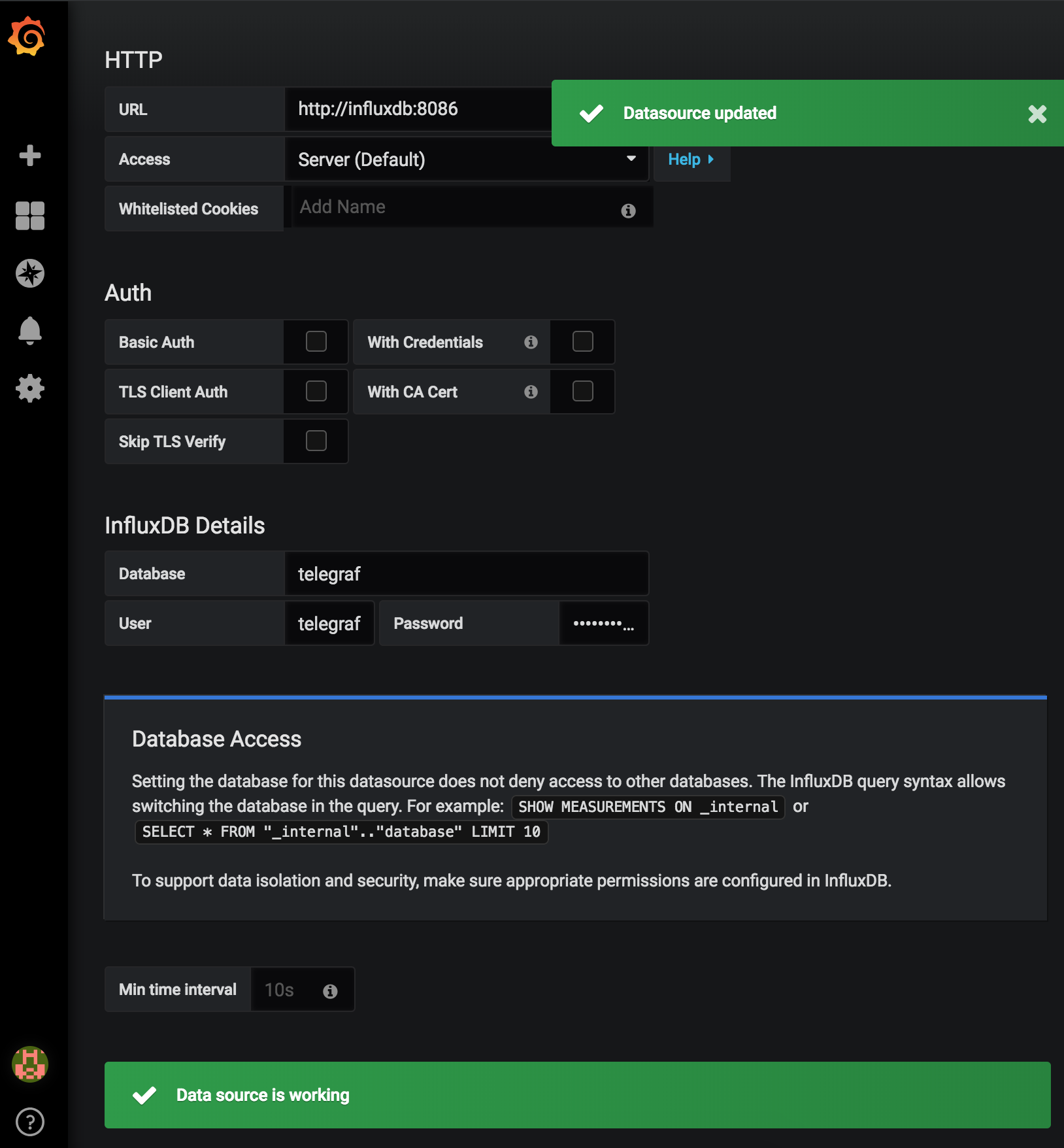Open the Help question mark icon
The image size is (1064, 1148).
[x=29, y=1121]
